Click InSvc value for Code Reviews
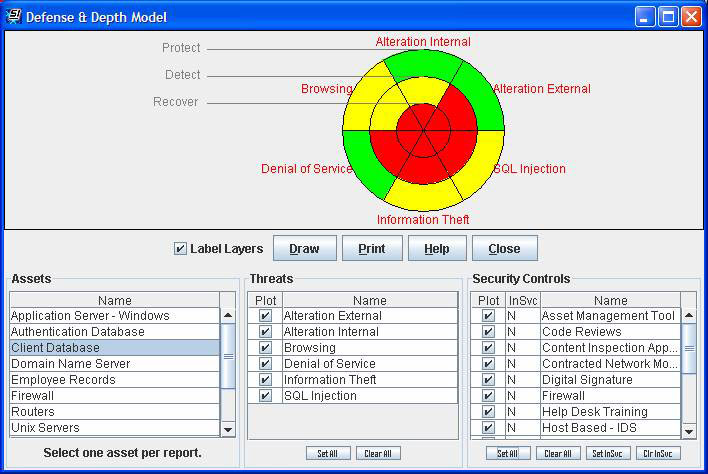The height and width of the screenshot is (474, 708). coord(523,332)
